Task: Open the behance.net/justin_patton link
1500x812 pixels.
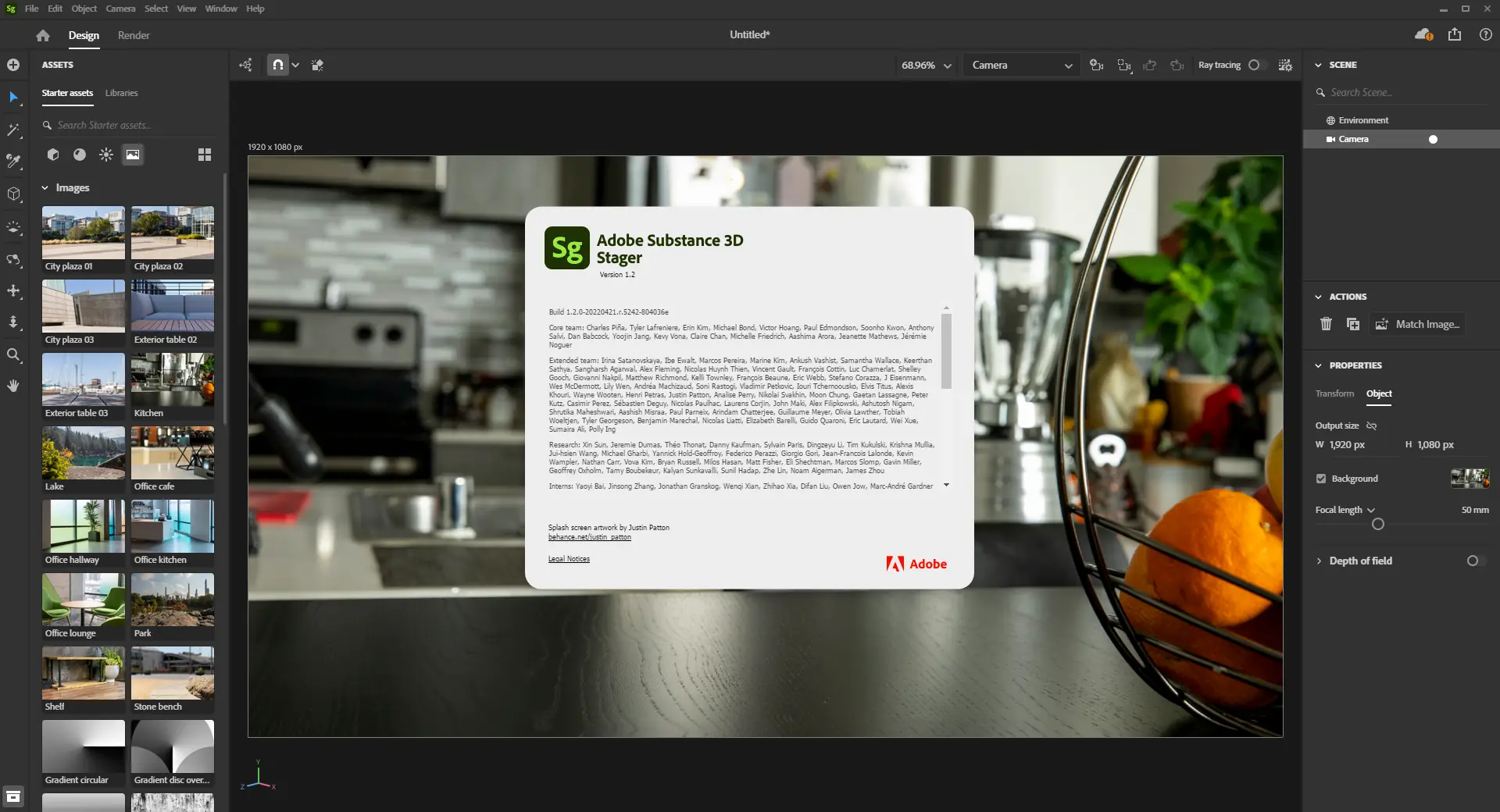Action: click(589, 537)
